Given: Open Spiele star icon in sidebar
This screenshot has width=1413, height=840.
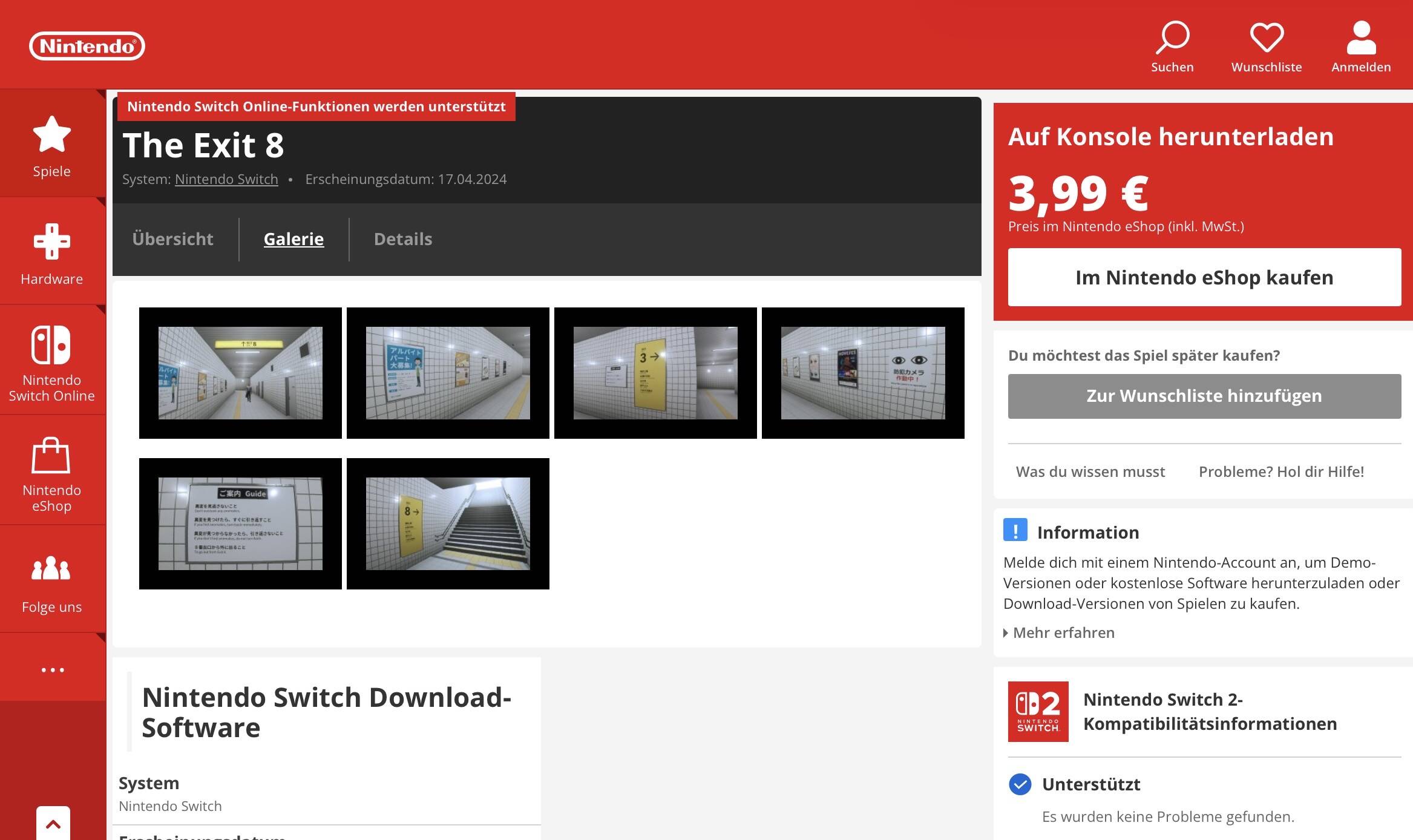Looking at the screenshot, I should [x=52, y=134].
